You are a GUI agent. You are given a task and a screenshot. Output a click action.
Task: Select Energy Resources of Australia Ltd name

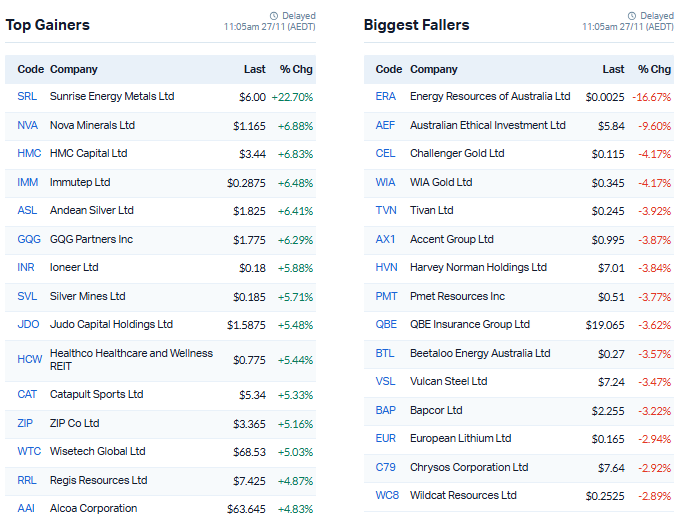pyautogui.click(x=490, y=96)
